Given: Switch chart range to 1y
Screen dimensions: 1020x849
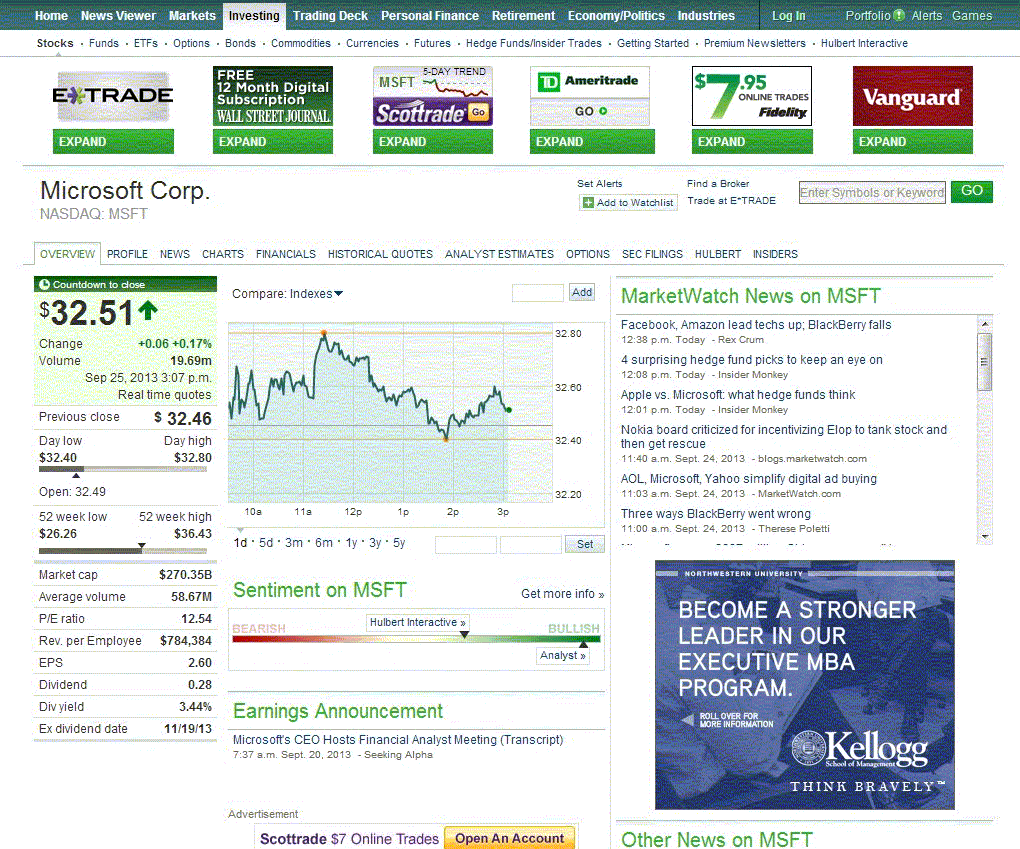Looking at the screenshot, I should (351, 543).
